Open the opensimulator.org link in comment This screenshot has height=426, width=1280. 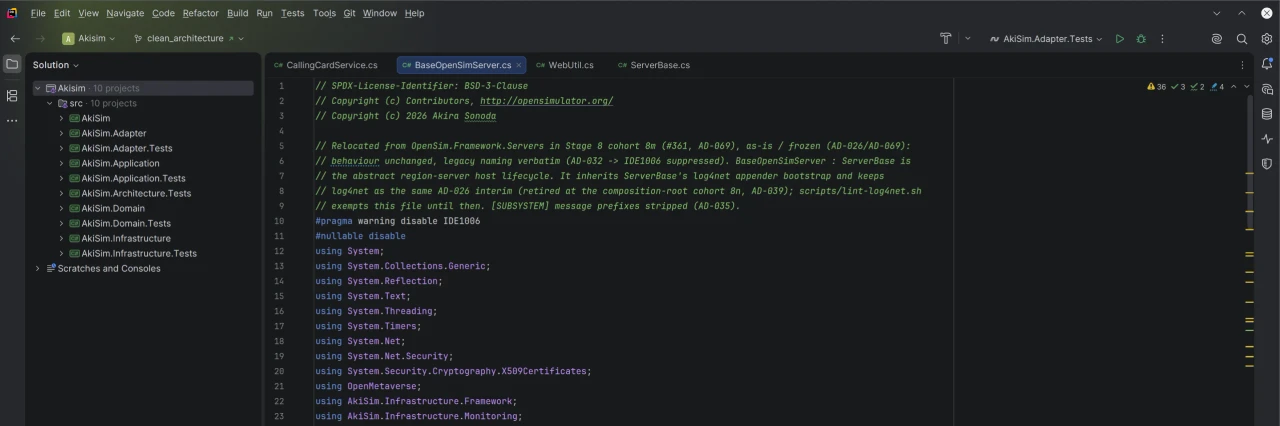point(546,101)
